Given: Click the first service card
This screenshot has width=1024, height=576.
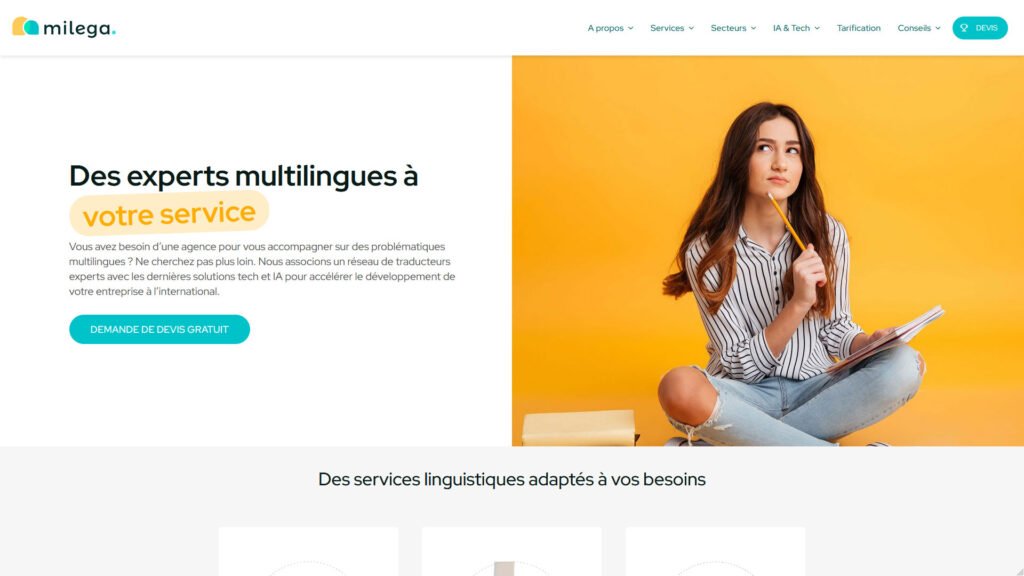Looking at the screenshot, I should pos(308,551).
